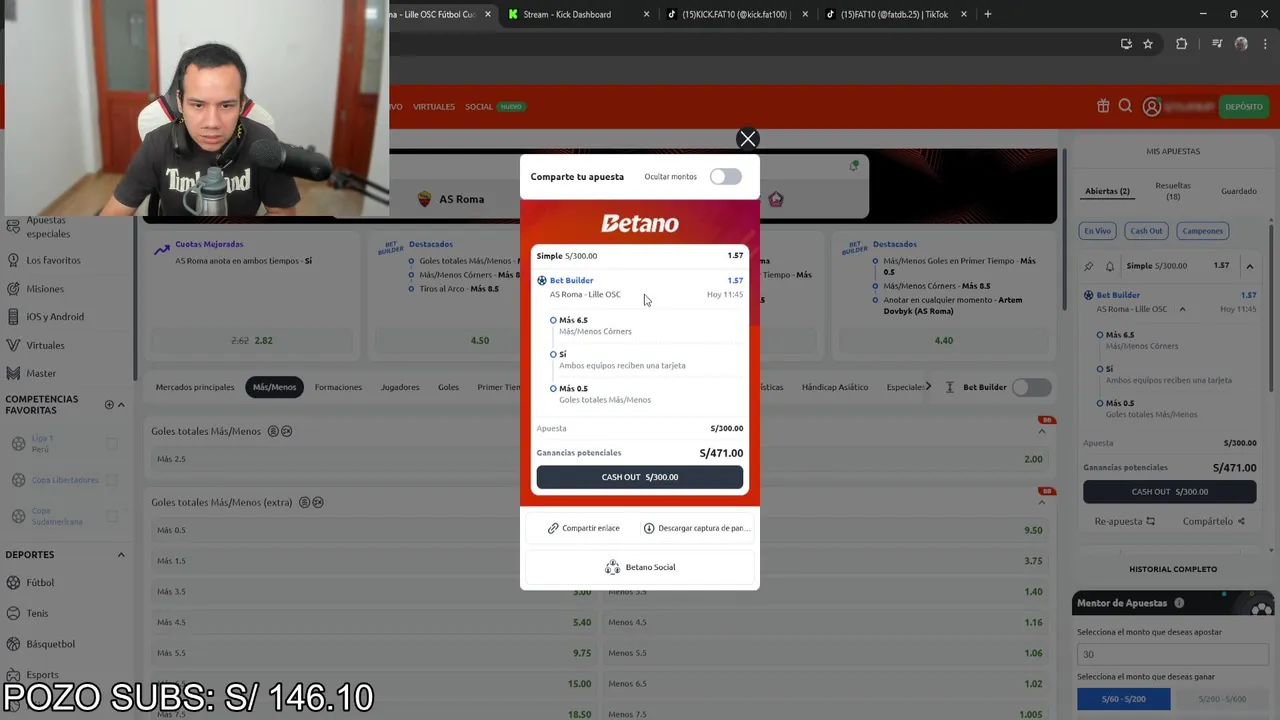Click the 4.50 Destacados odds button

[480, 340]
